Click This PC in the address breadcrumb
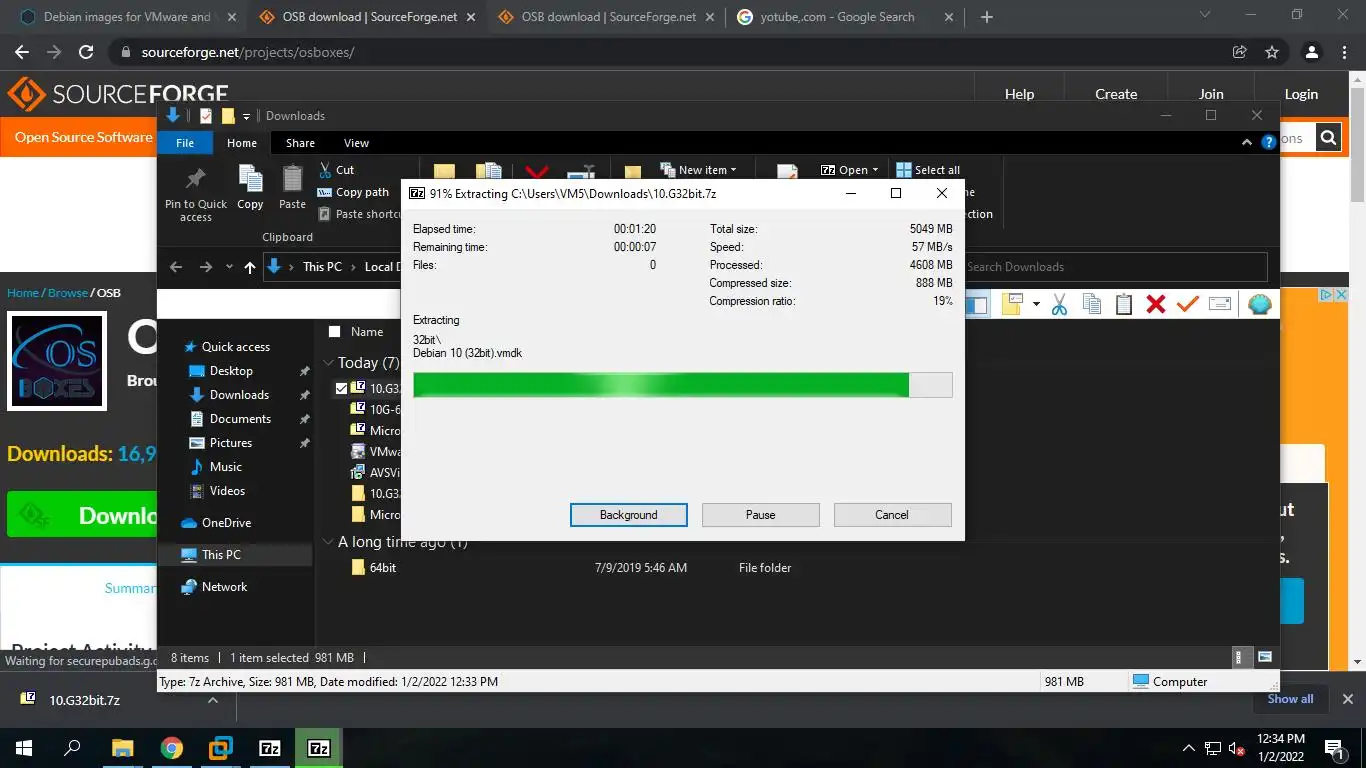 tap(322, 267)
